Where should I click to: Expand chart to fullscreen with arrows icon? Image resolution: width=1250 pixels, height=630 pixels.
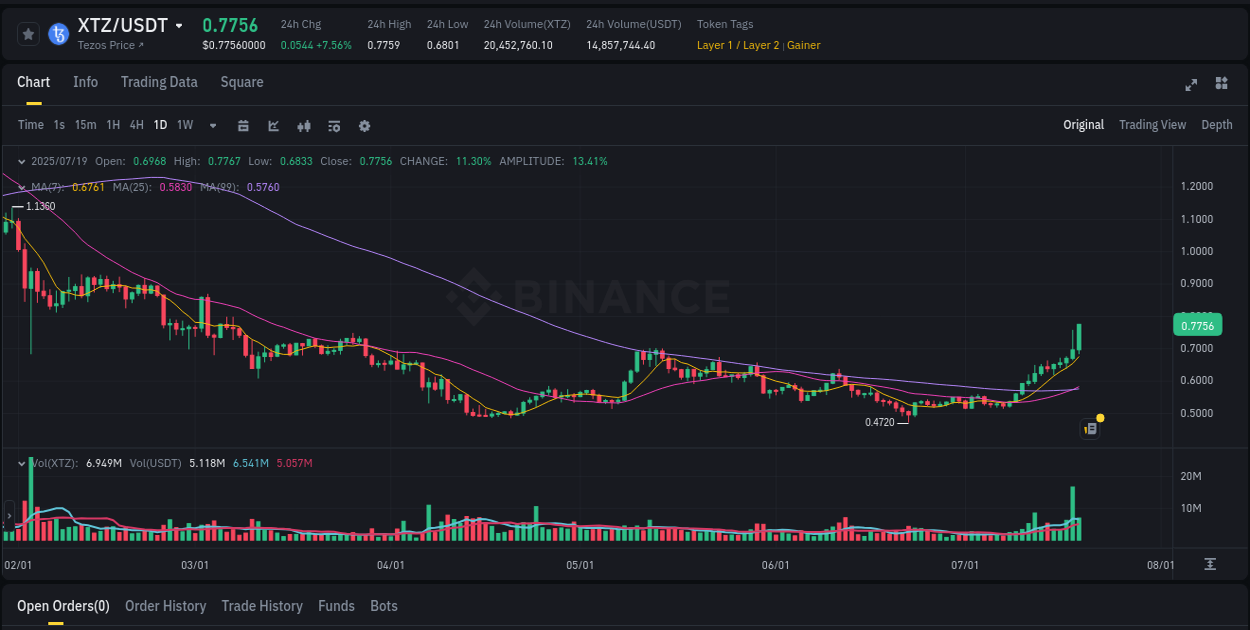(1190, 85)
